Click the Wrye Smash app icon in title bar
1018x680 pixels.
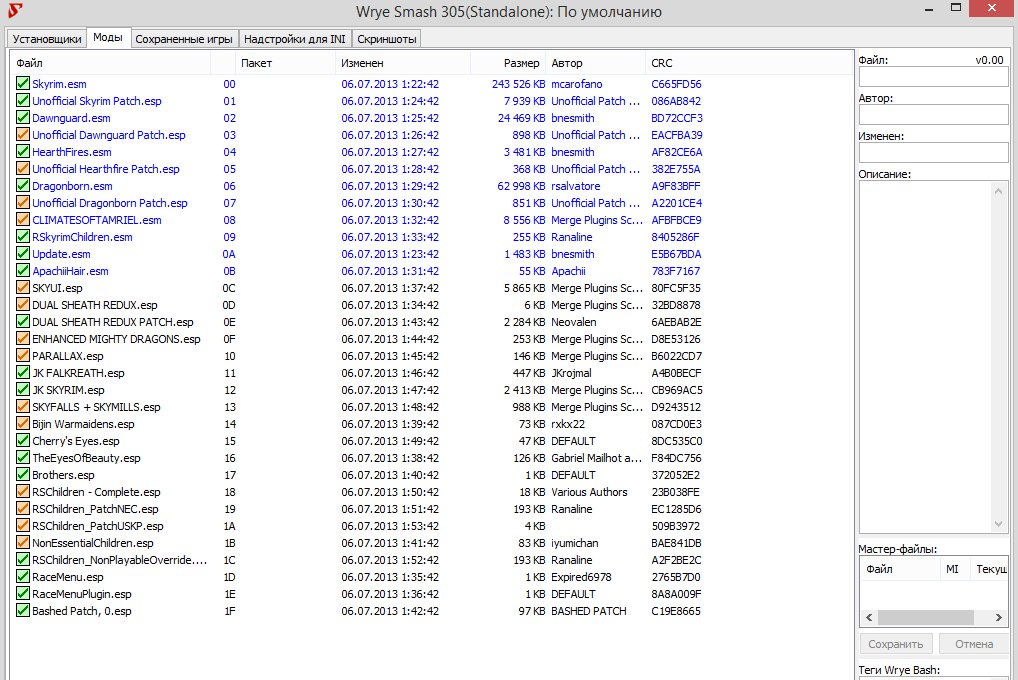click(15, 10)
